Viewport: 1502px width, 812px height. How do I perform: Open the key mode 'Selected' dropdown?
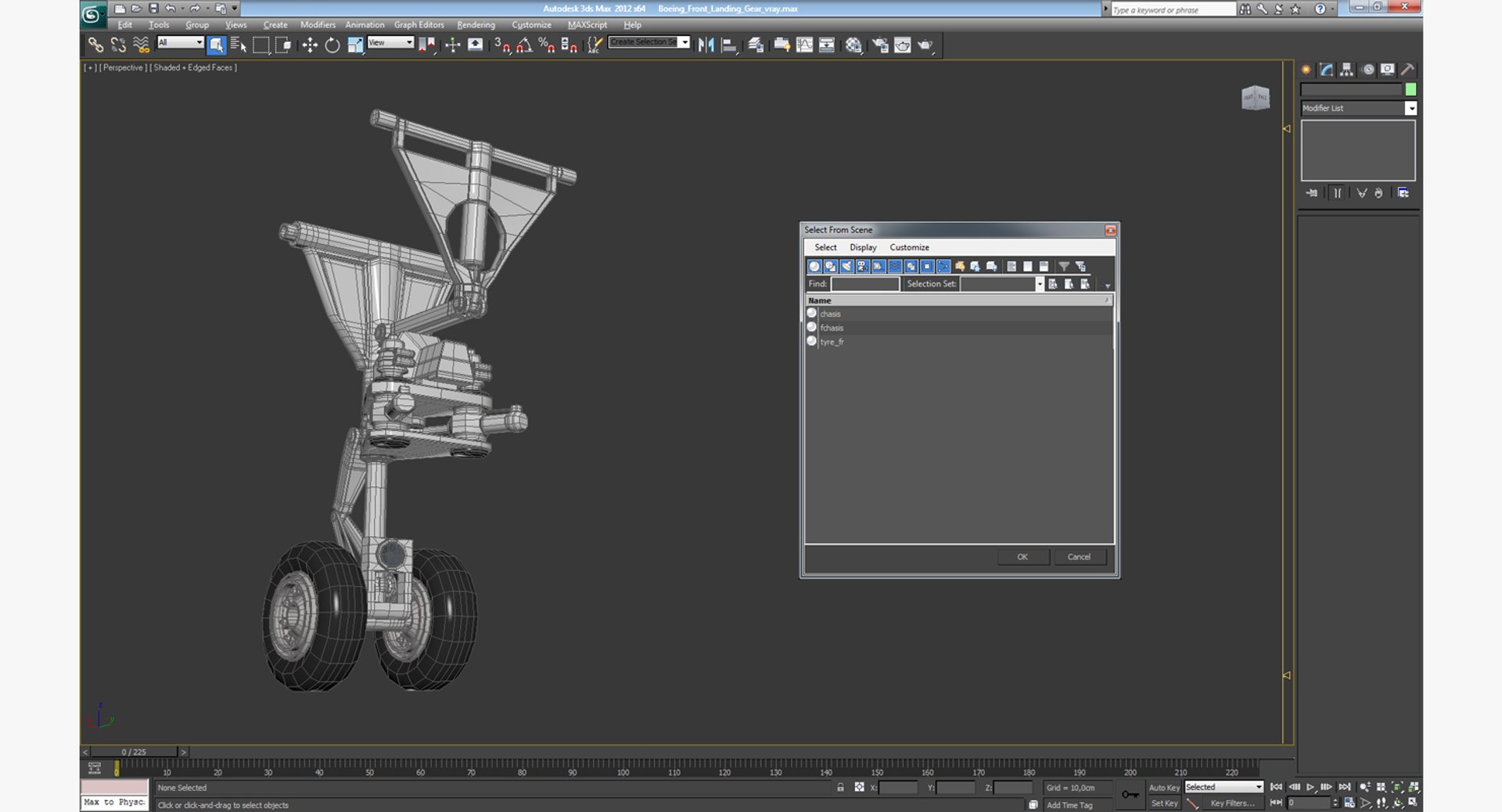pyautogui.click(x=1224, y=787)
